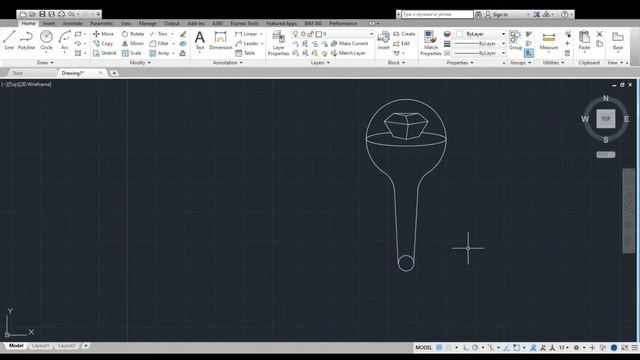640x360 pixels.
Task: Click the object color swatch in Properties
Action: 447,34
